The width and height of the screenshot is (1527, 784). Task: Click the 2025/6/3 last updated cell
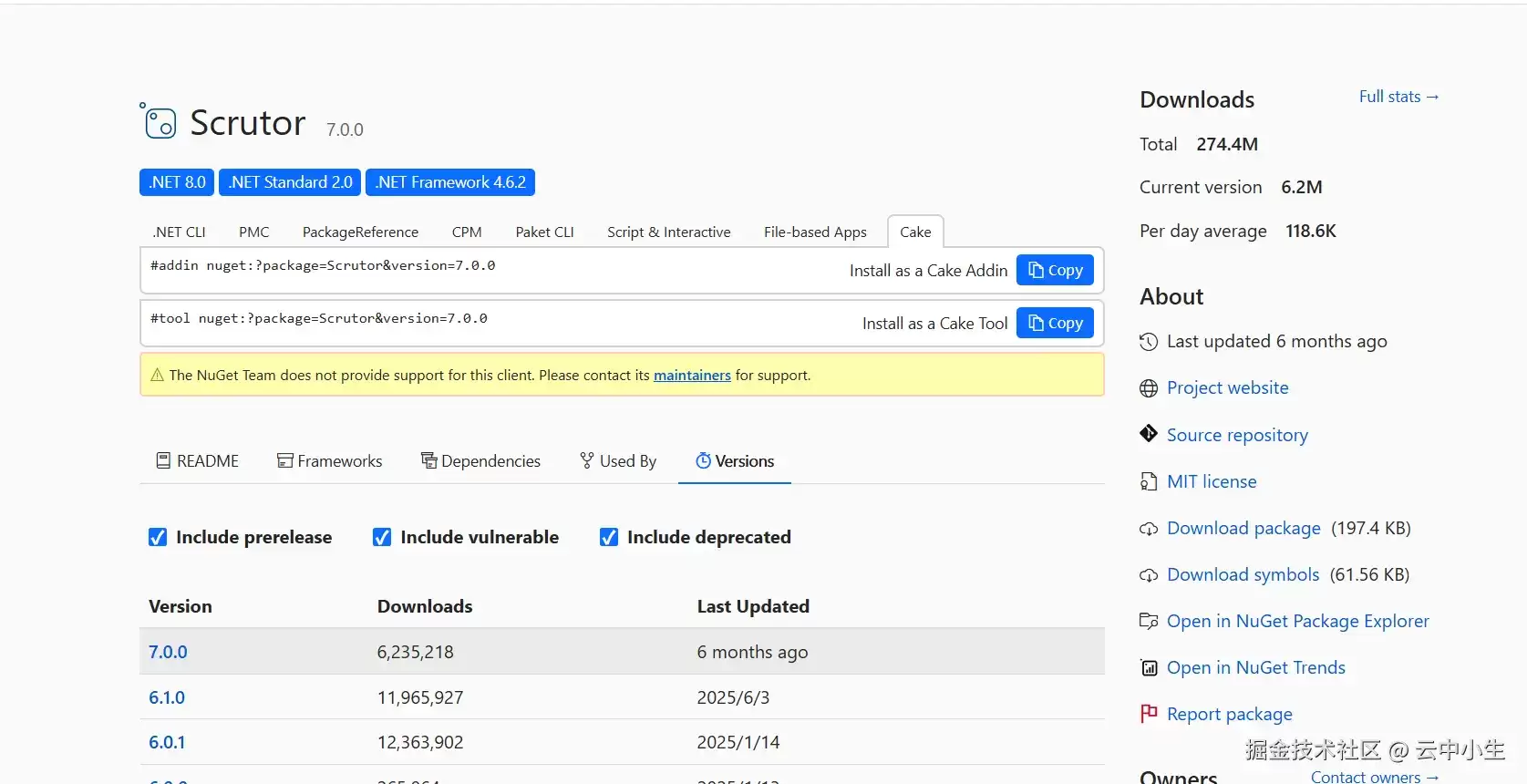(x=733, y=697)
